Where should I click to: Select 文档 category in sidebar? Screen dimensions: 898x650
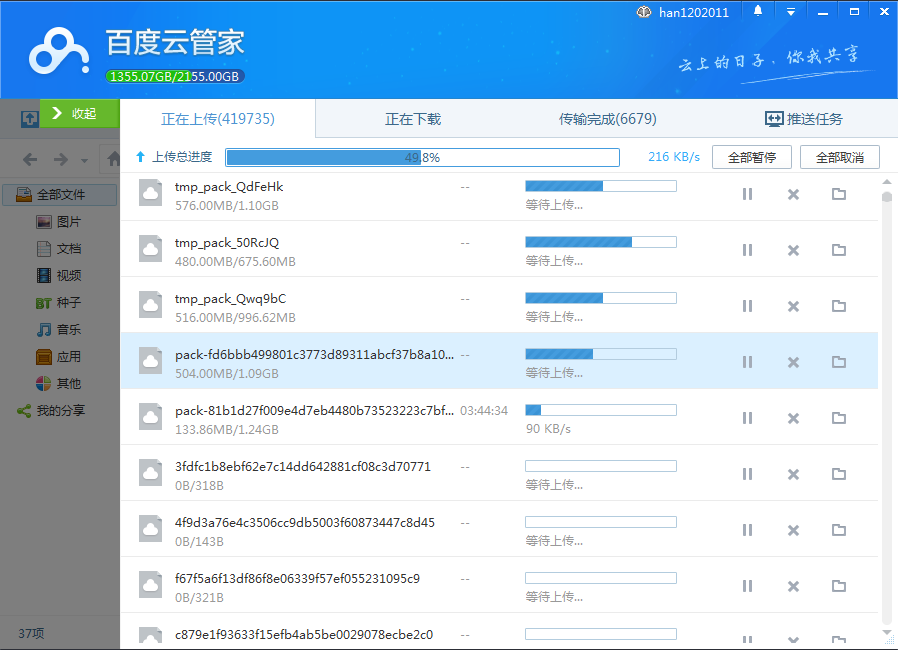pyautogui.click(x=58, y=249)
